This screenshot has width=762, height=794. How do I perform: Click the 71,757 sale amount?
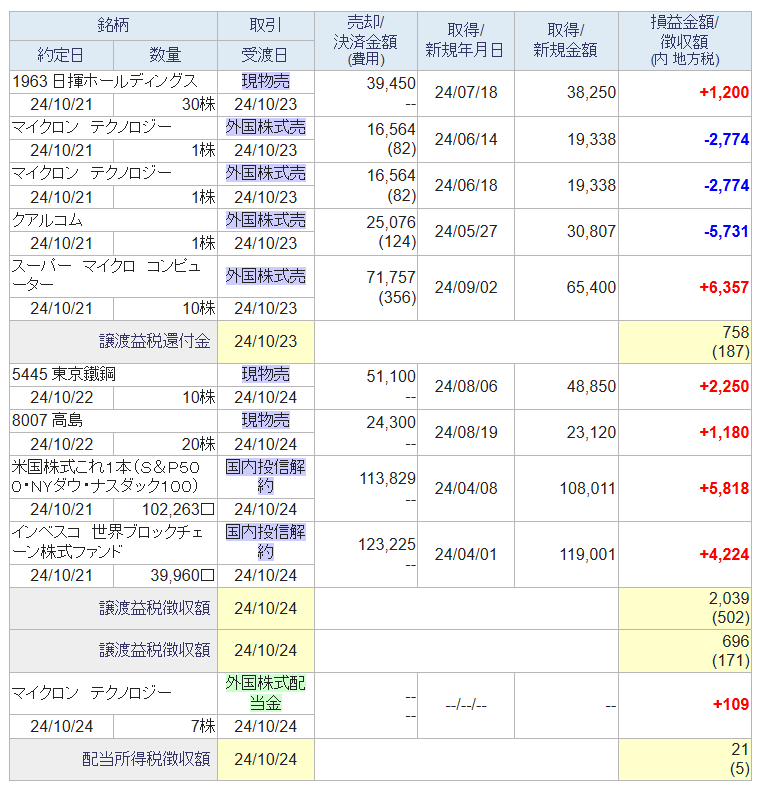point(391,277)
